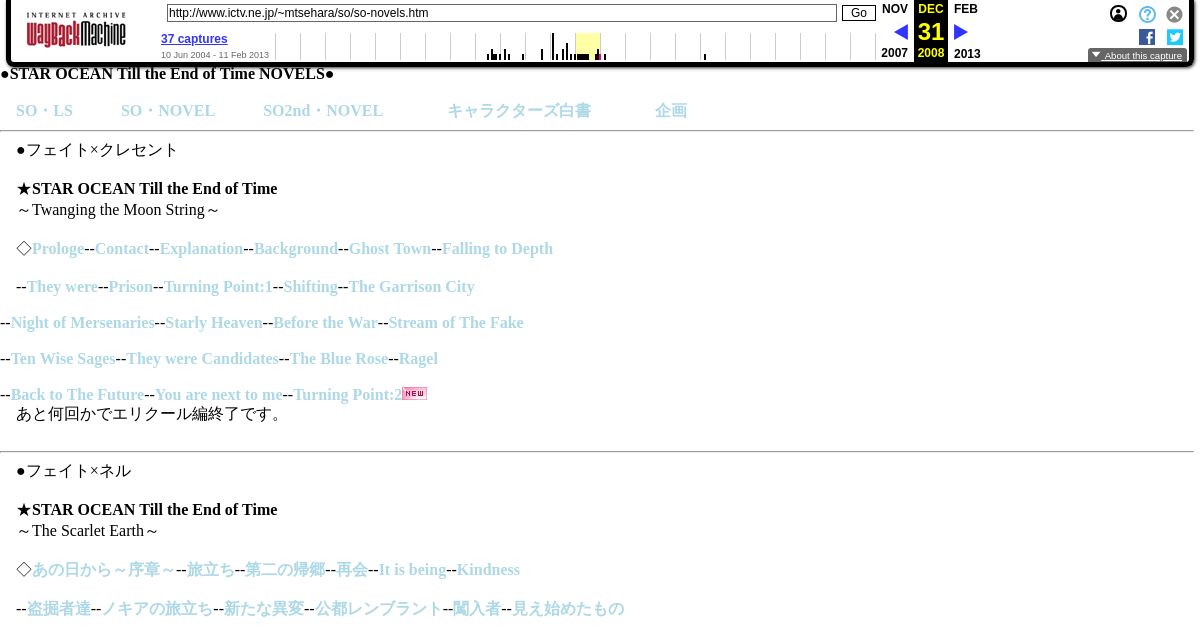Viewport: 1200px width, 630px height.
Task: Open the 再会 chapter link
Action: (x=352, y=570)
